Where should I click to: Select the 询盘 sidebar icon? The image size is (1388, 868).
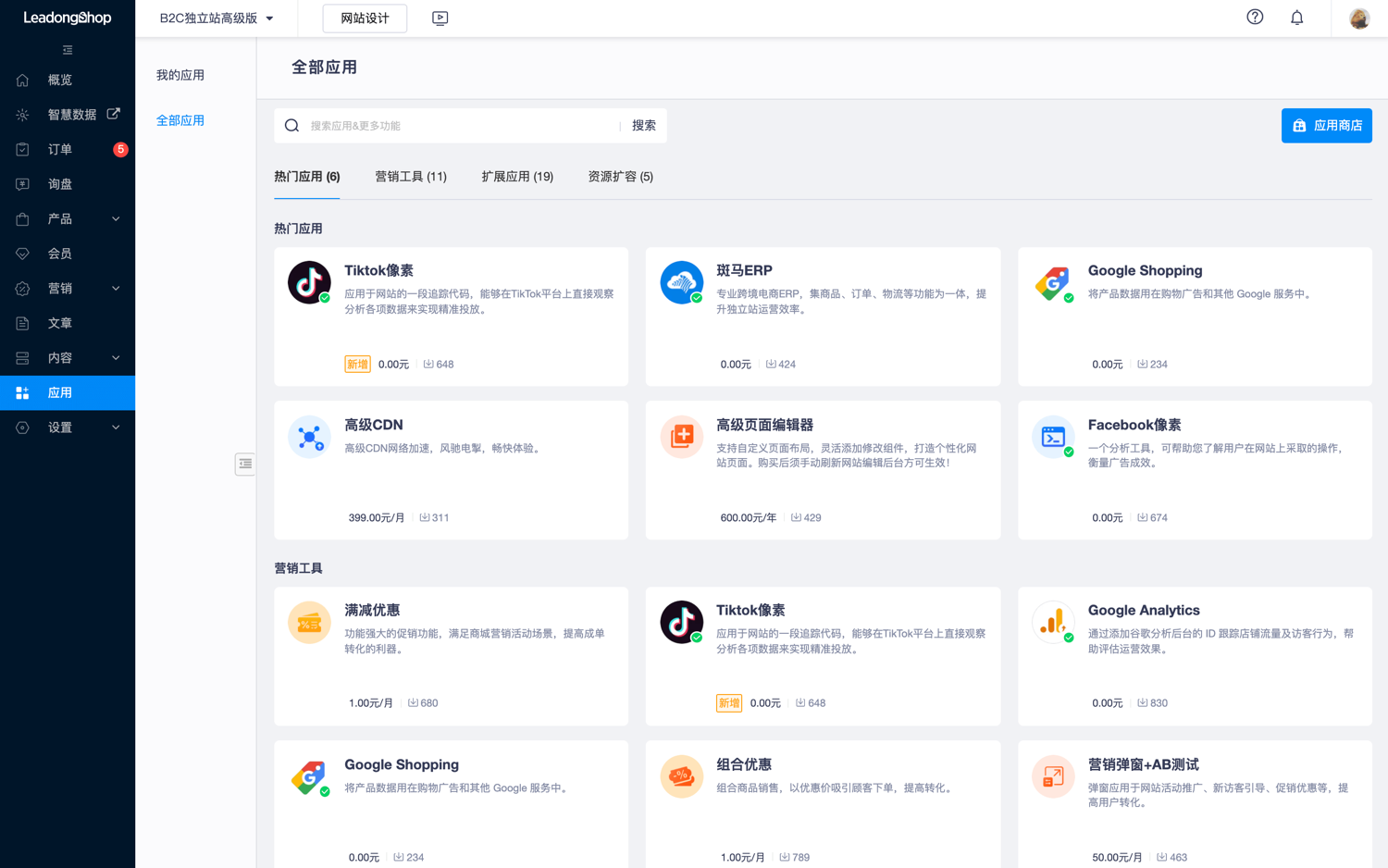tap(21, 183)
